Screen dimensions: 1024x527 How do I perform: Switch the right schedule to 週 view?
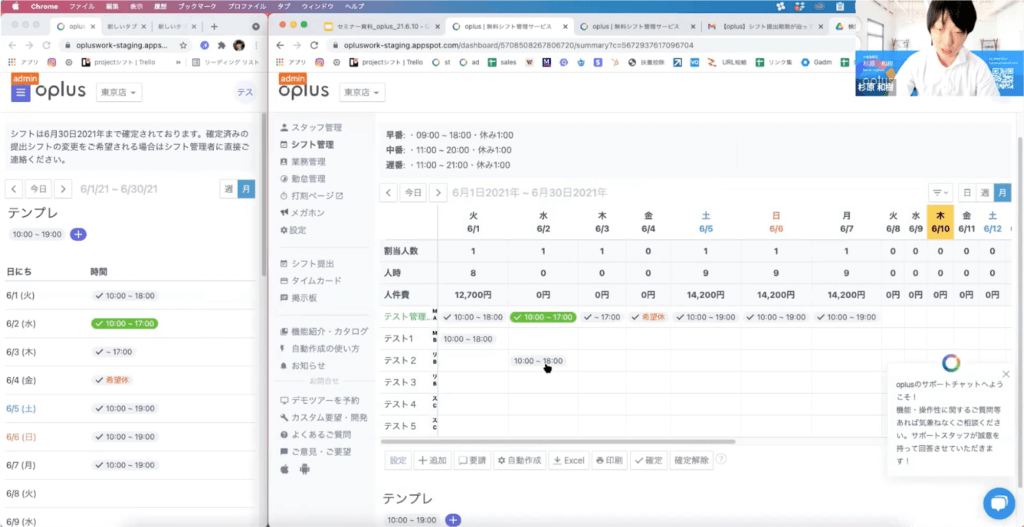pyautogui.click(x=984, y=193)
